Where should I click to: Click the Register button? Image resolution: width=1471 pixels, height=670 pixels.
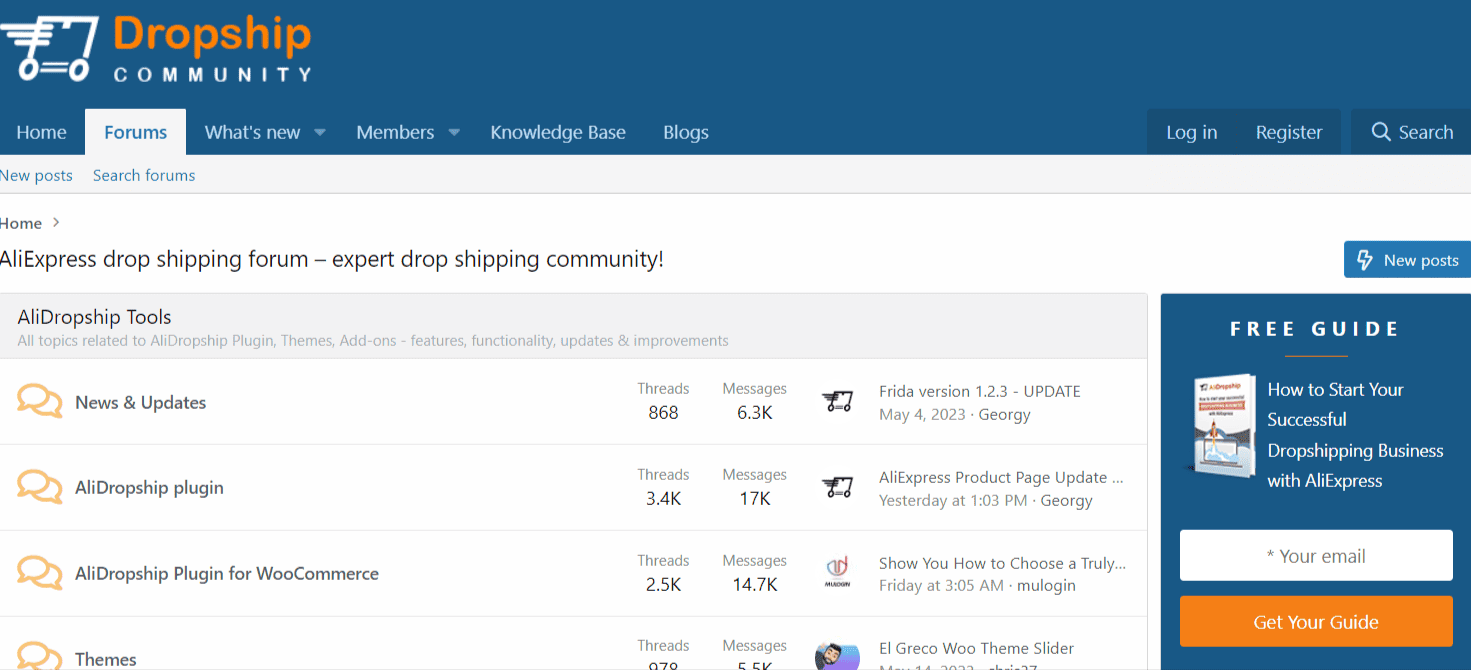(x=1288, y=131)
